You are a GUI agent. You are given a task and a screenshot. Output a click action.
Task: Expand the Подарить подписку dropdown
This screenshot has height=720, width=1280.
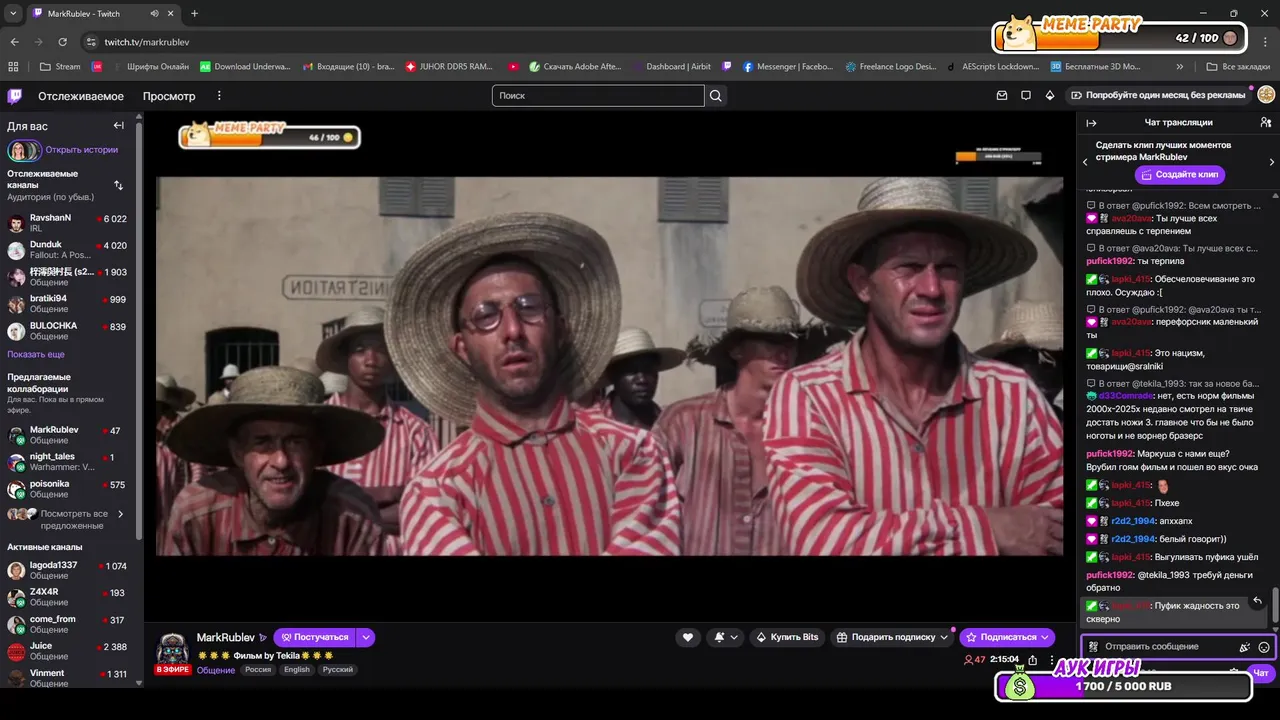(x=944, y=637)
